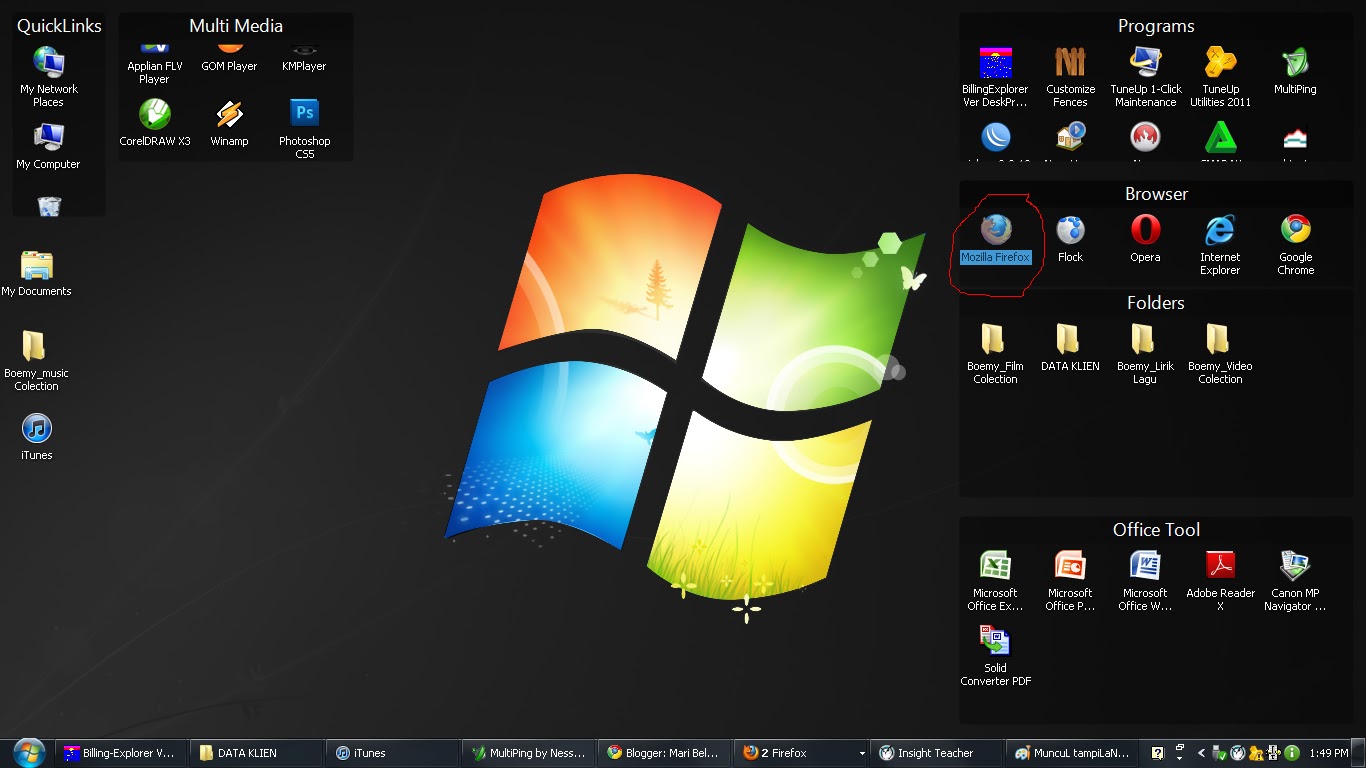Screen dimensions: 1366x768
Task: Expand the grouped Firefox taskbar button
Action: (x=800, y=753)
